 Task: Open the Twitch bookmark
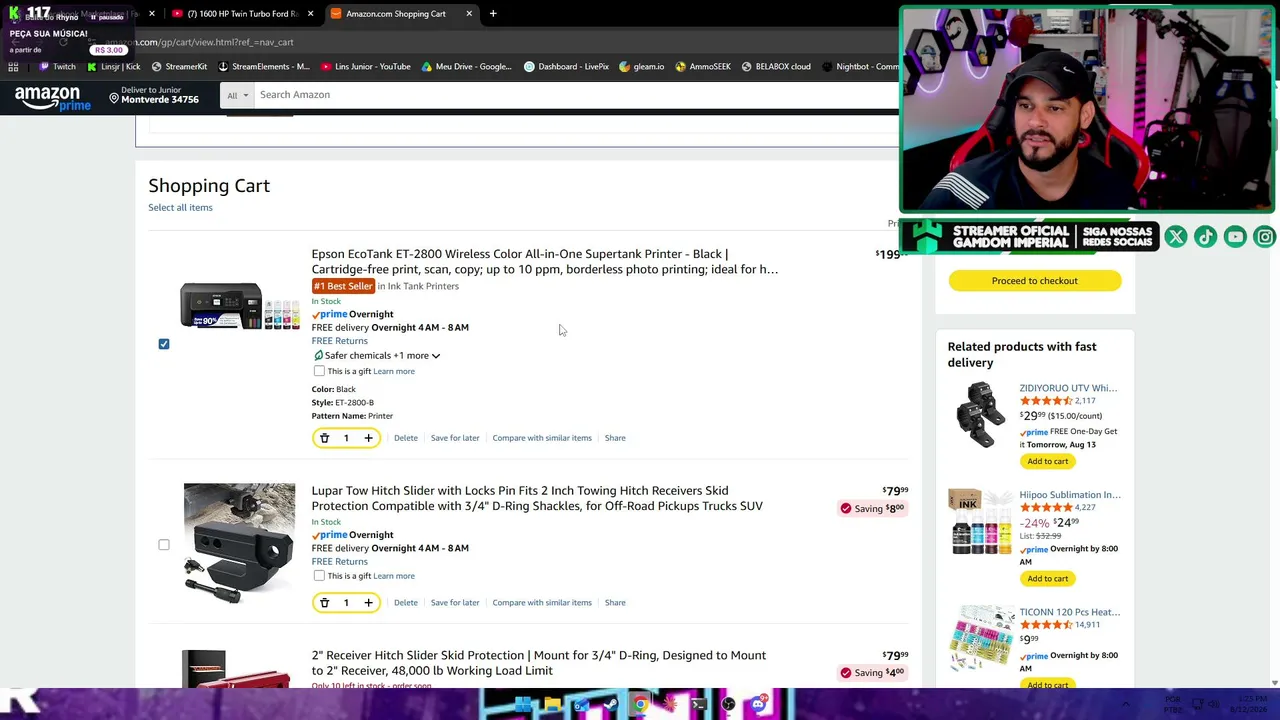[x=57, y=67]
